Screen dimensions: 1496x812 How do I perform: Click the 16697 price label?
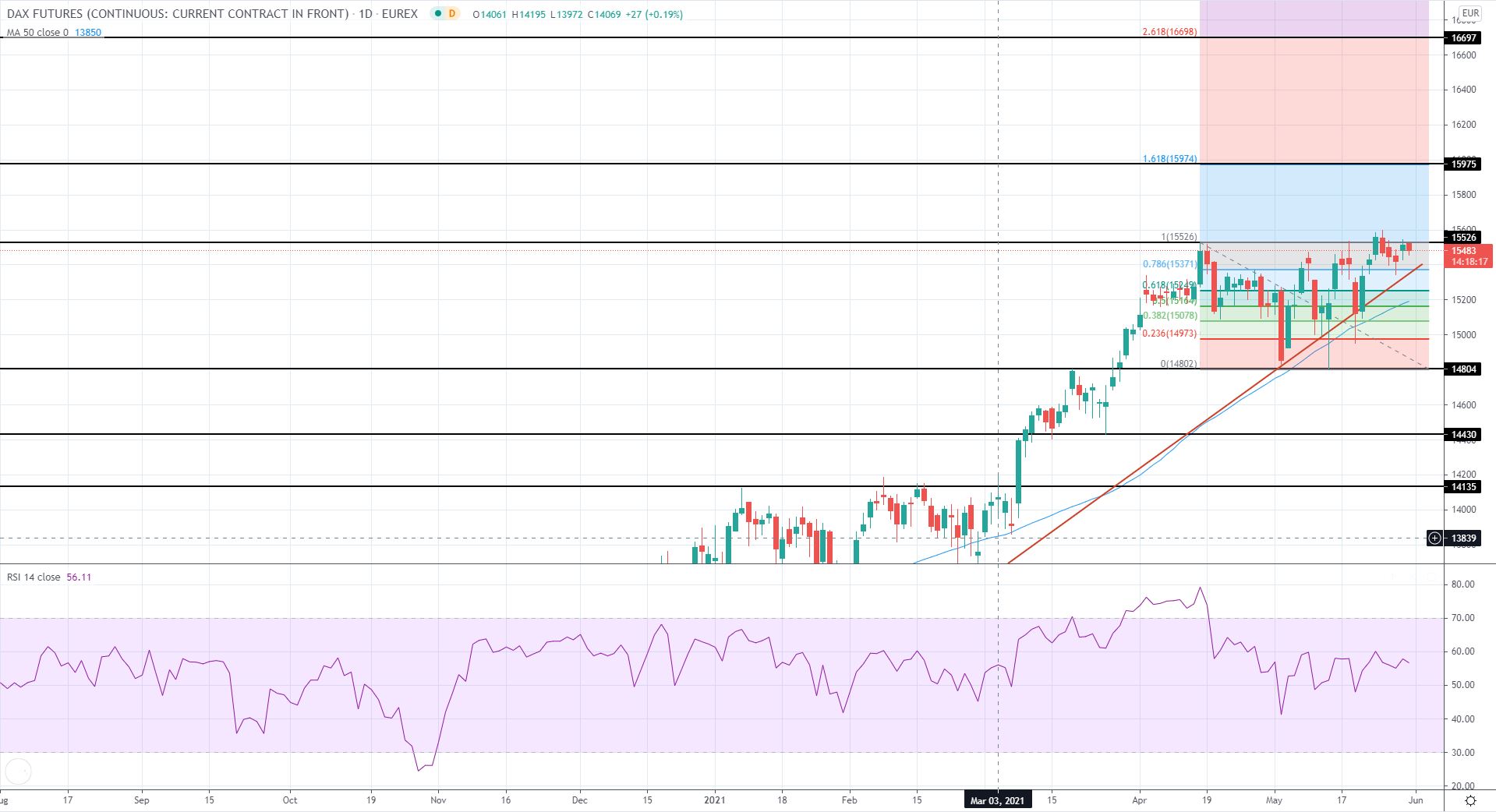(x=1463, y=37)
